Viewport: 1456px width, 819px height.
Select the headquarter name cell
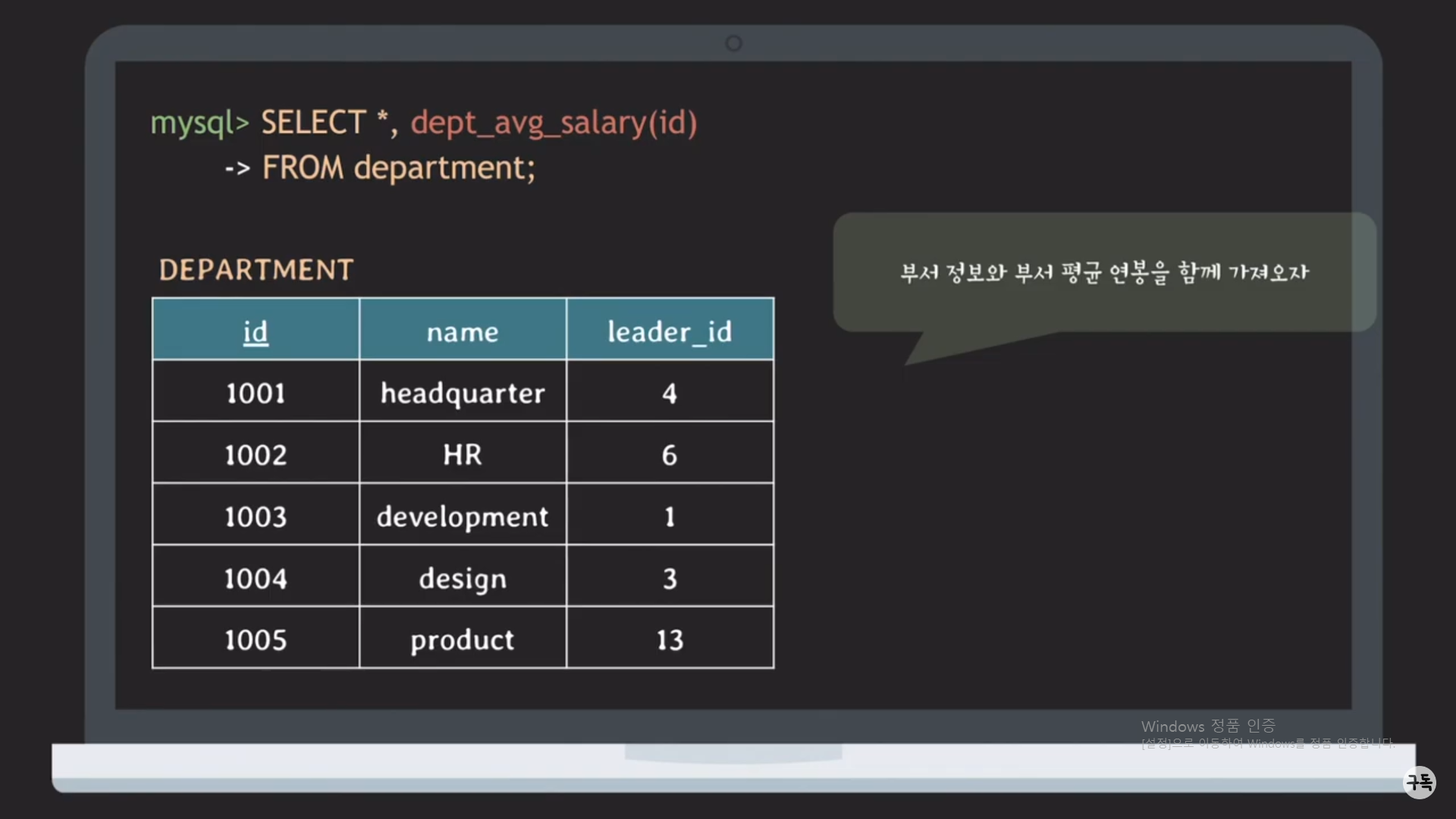[462, 393]
